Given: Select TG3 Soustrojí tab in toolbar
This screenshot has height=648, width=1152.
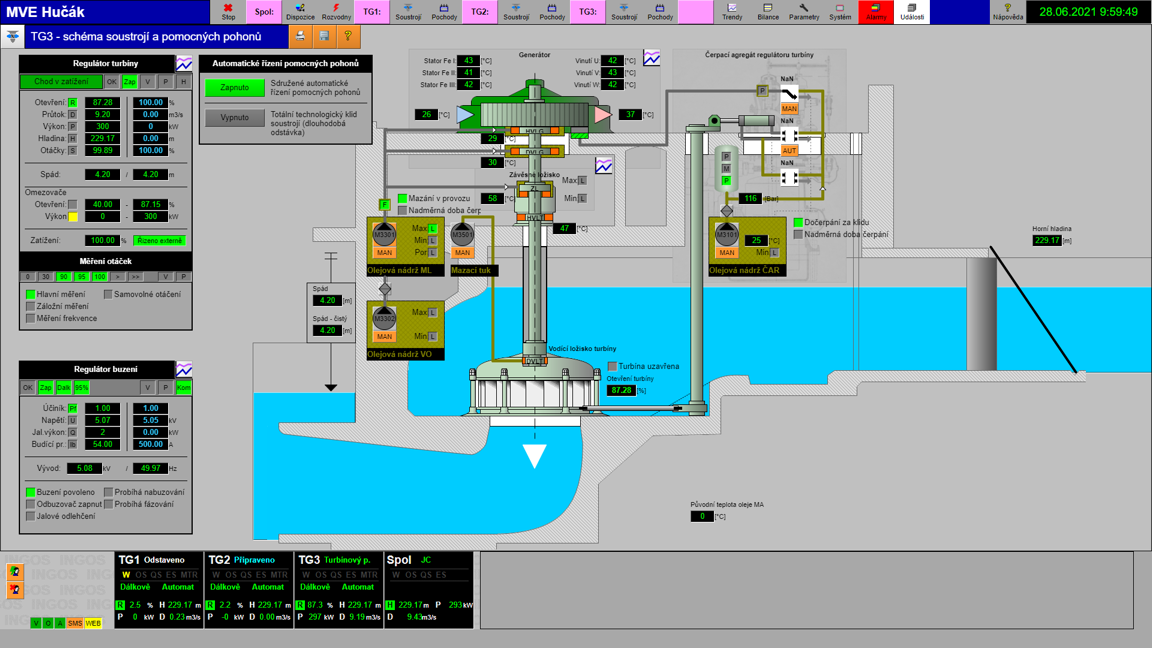Looking at the screenshot, I should 624,12.
